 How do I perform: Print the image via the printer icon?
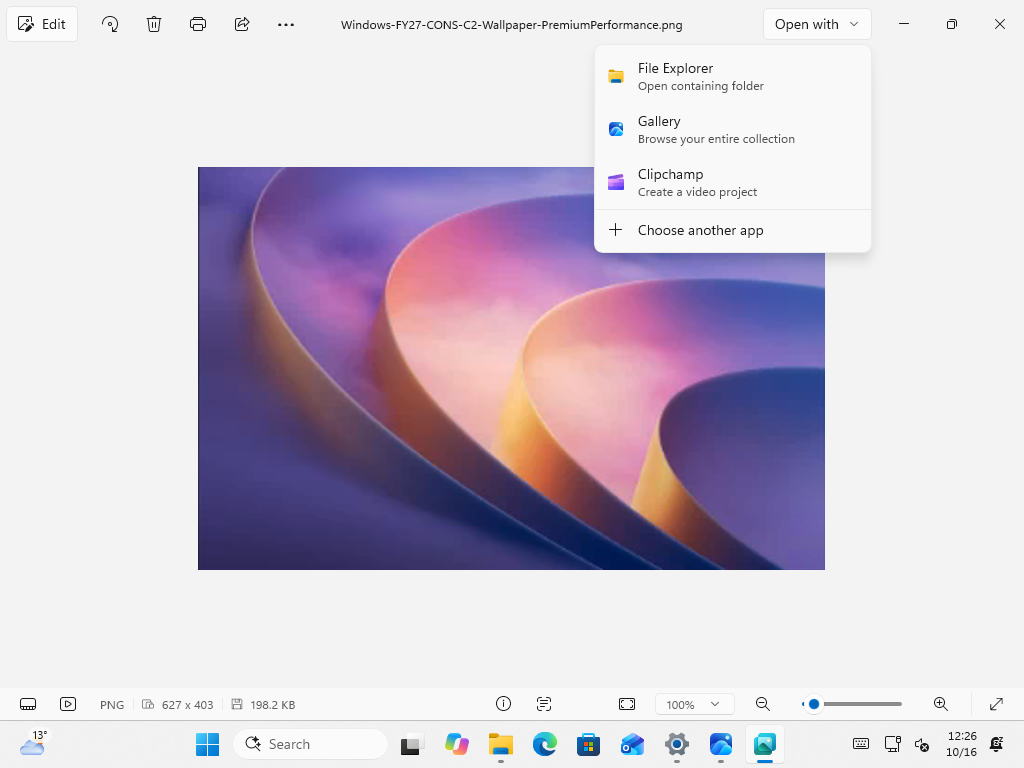pyautogui.click(x=198, y=24)
